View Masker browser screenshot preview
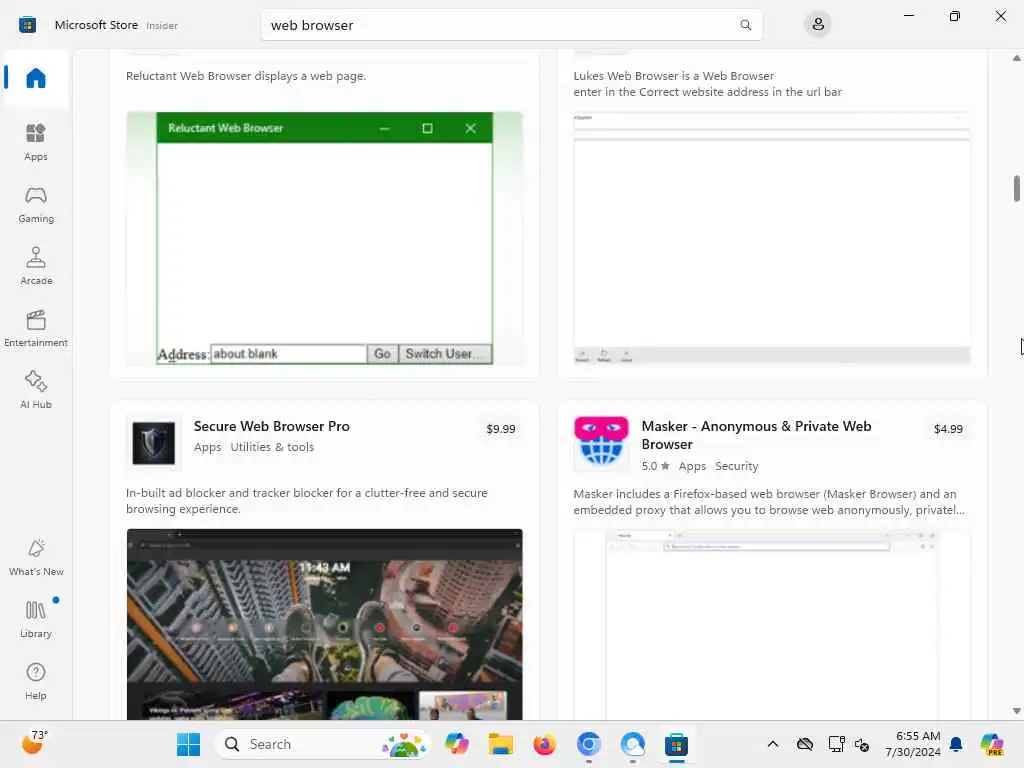The width and height of the screenshot is (1024, 768). [772, 625]
